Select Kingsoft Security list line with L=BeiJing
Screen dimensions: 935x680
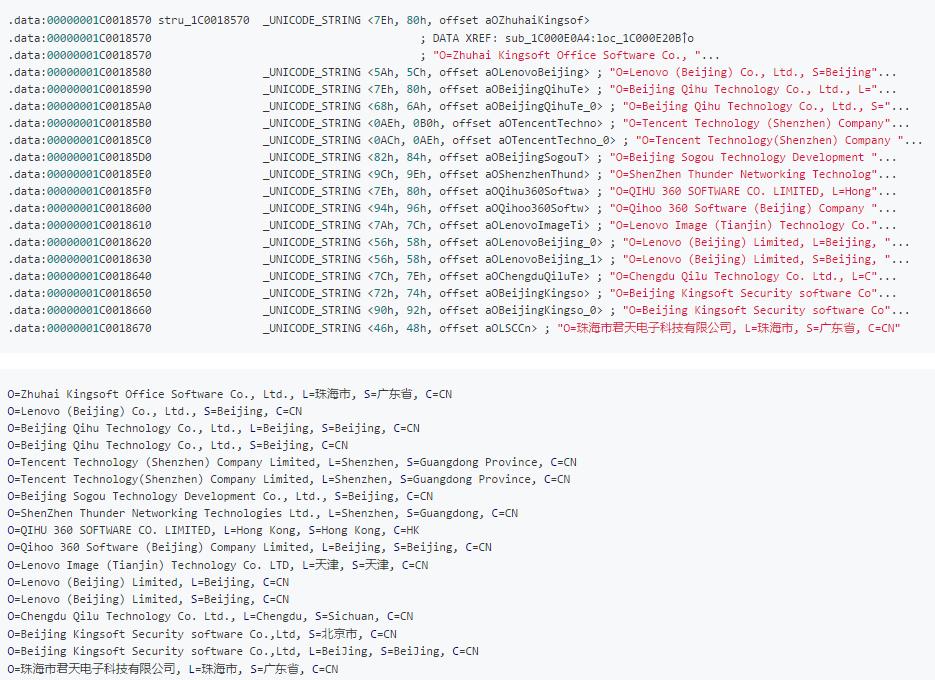243,651
